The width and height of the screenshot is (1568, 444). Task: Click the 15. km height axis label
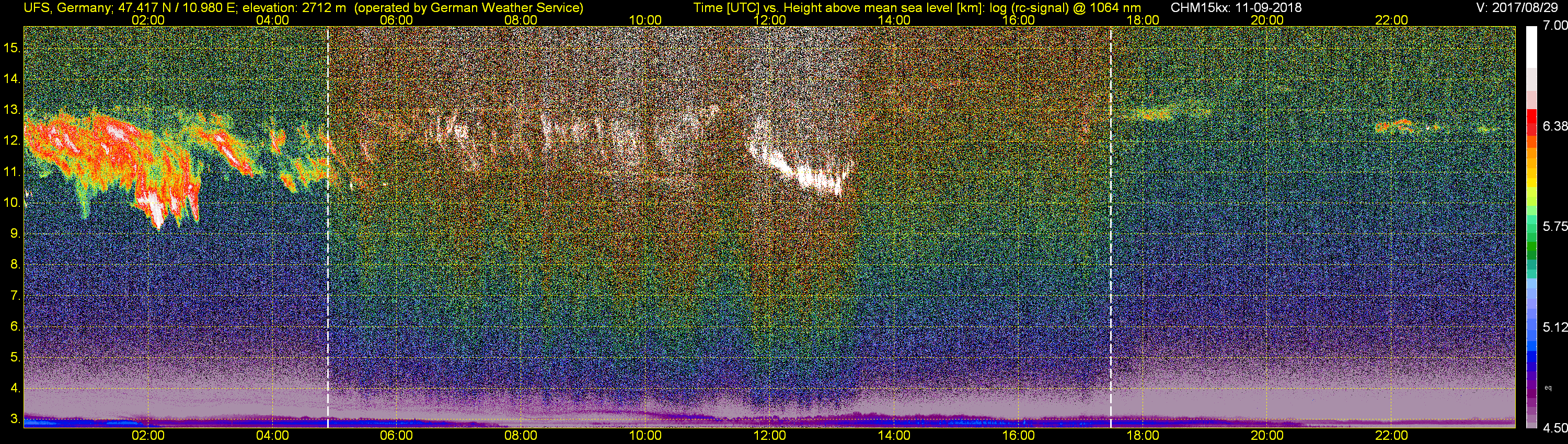pyautogui.click(x=12, y=48)
